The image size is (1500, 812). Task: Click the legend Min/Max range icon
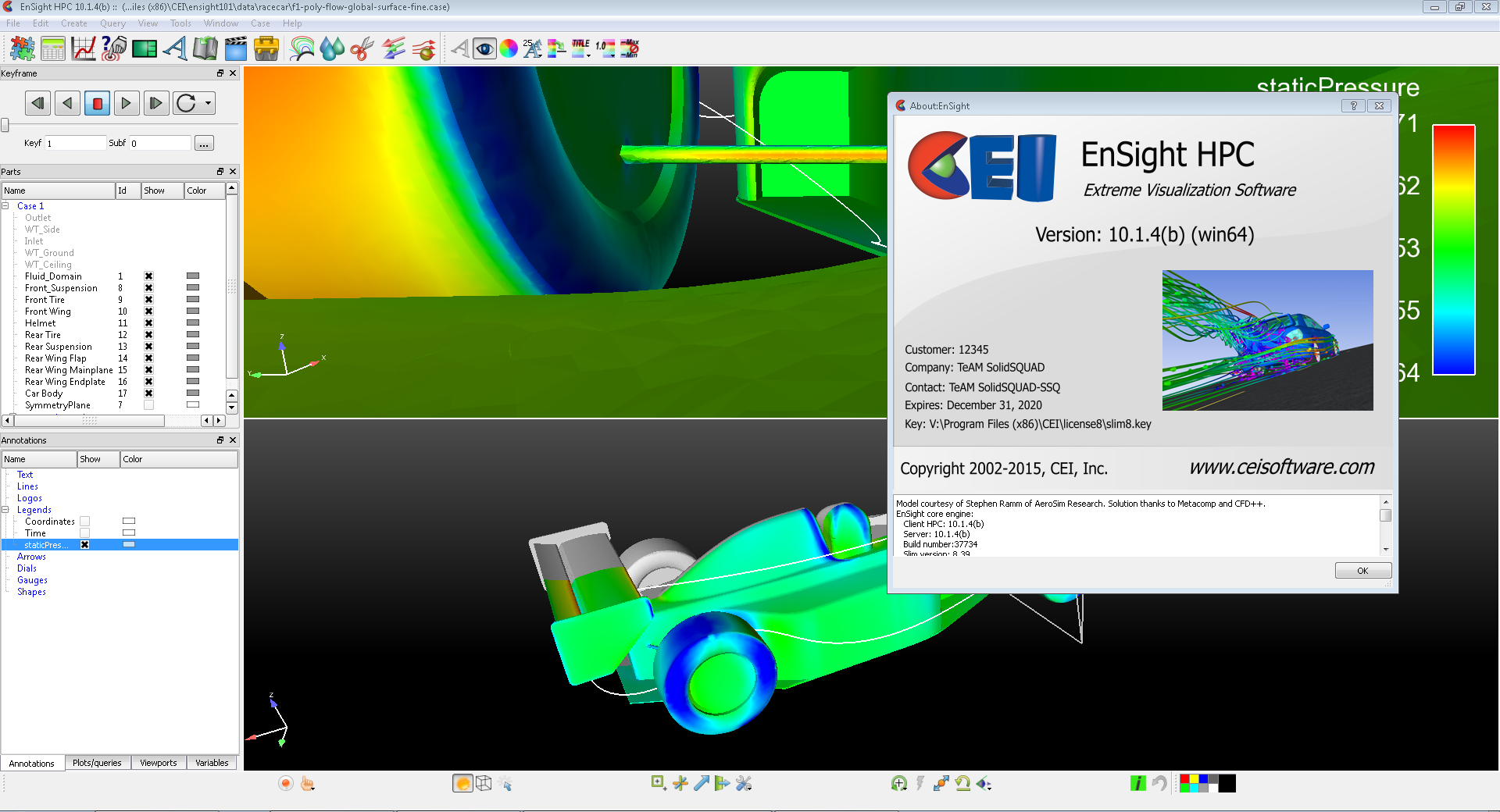click(x=629, y=48)
